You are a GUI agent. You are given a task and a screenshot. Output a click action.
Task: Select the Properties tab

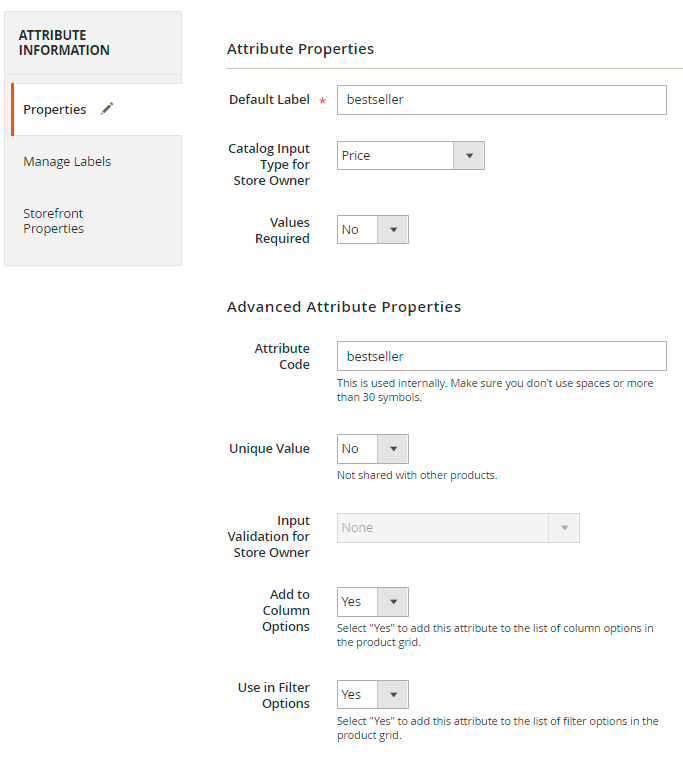(55, 109)
